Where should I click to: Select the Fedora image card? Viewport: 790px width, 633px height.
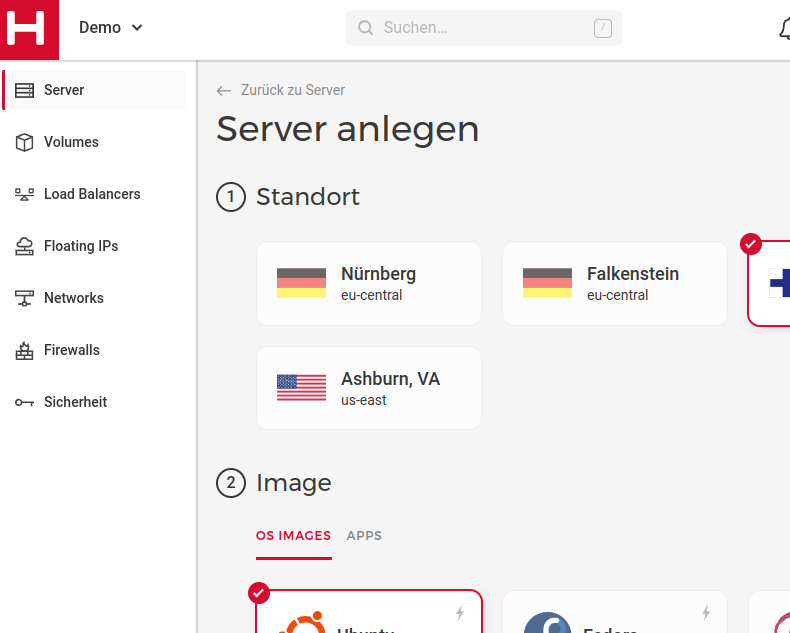click(x=615, y=612)
